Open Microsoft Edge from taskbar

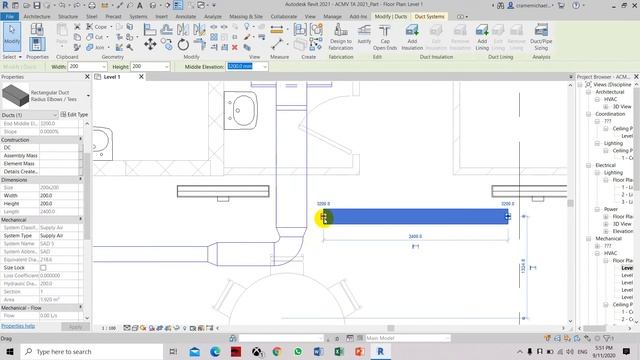215,351
